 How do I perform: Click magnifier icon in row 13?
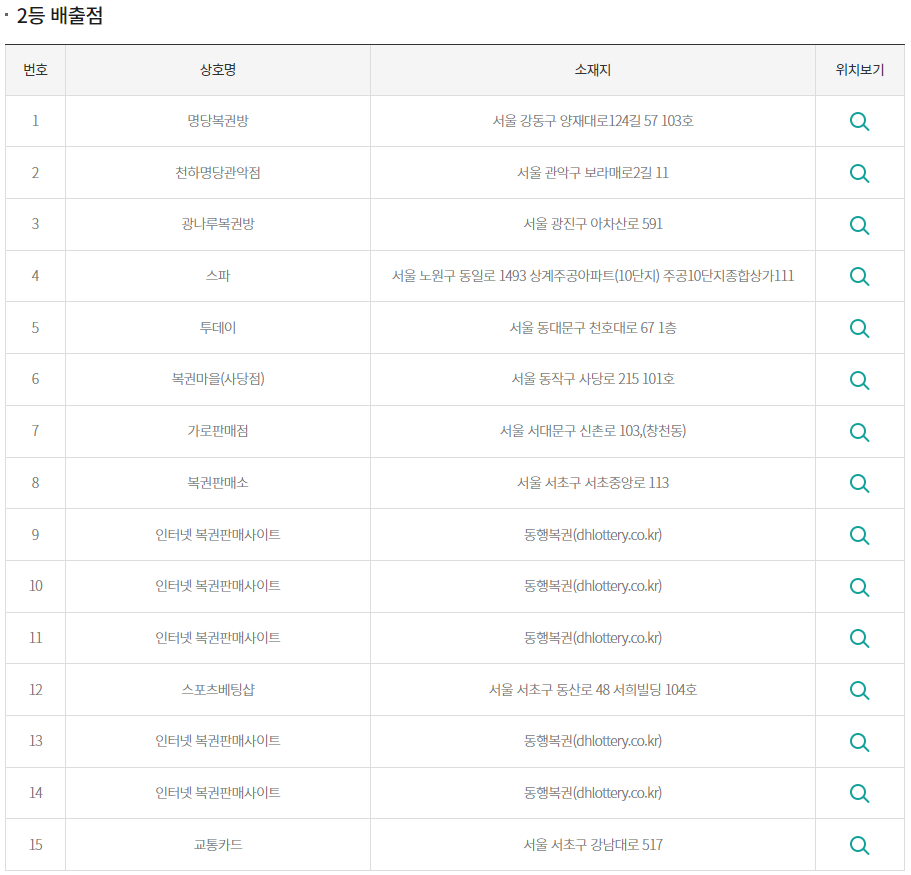pos(859,742)
